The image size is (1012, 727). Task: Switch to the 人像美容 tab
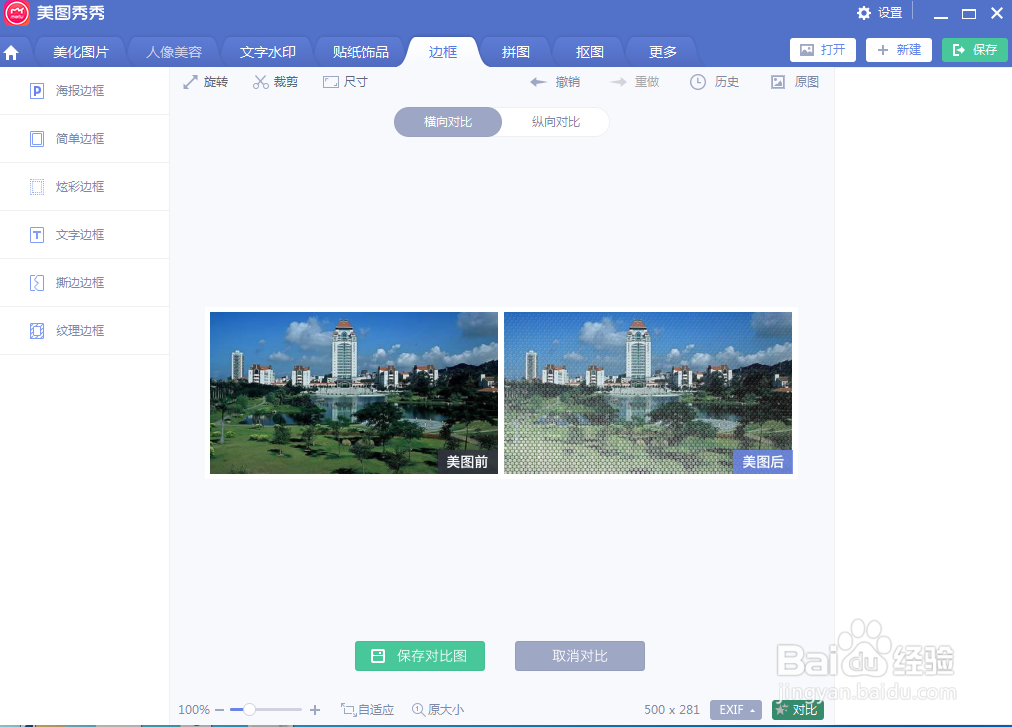174,52
